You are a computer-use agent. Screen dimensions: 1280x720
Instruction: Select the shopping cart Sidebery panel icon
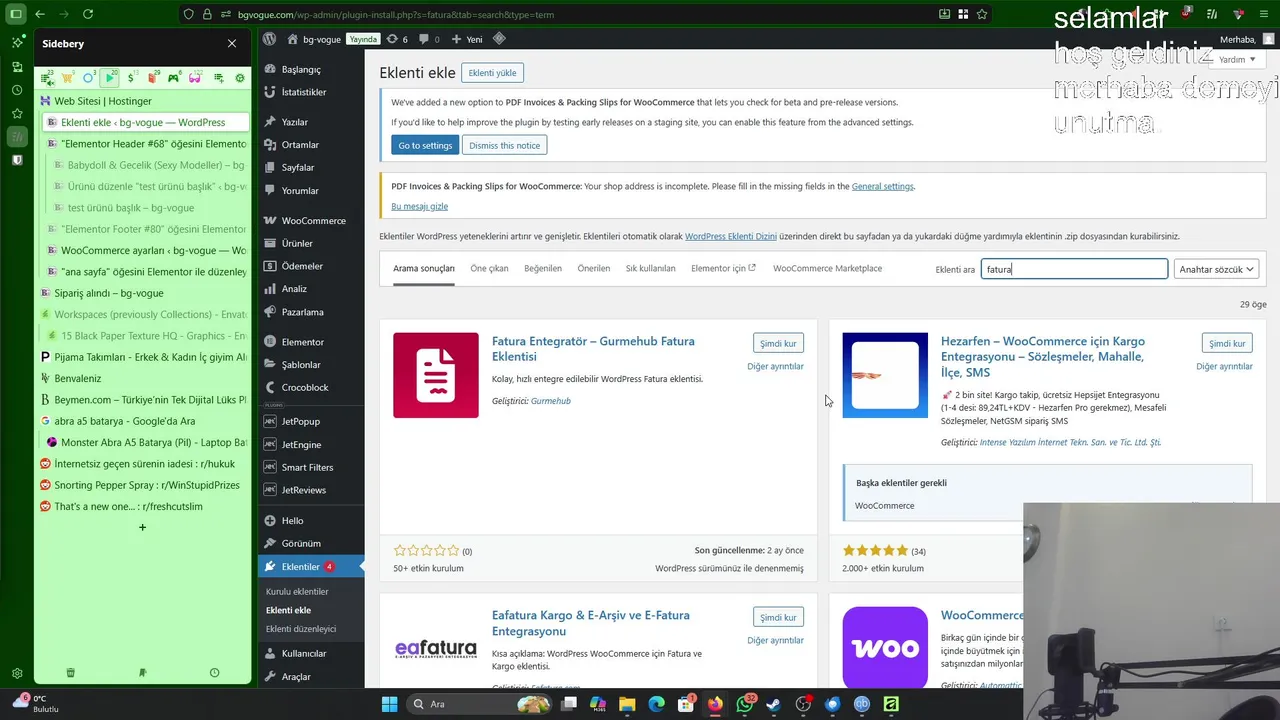pos(67,78)
